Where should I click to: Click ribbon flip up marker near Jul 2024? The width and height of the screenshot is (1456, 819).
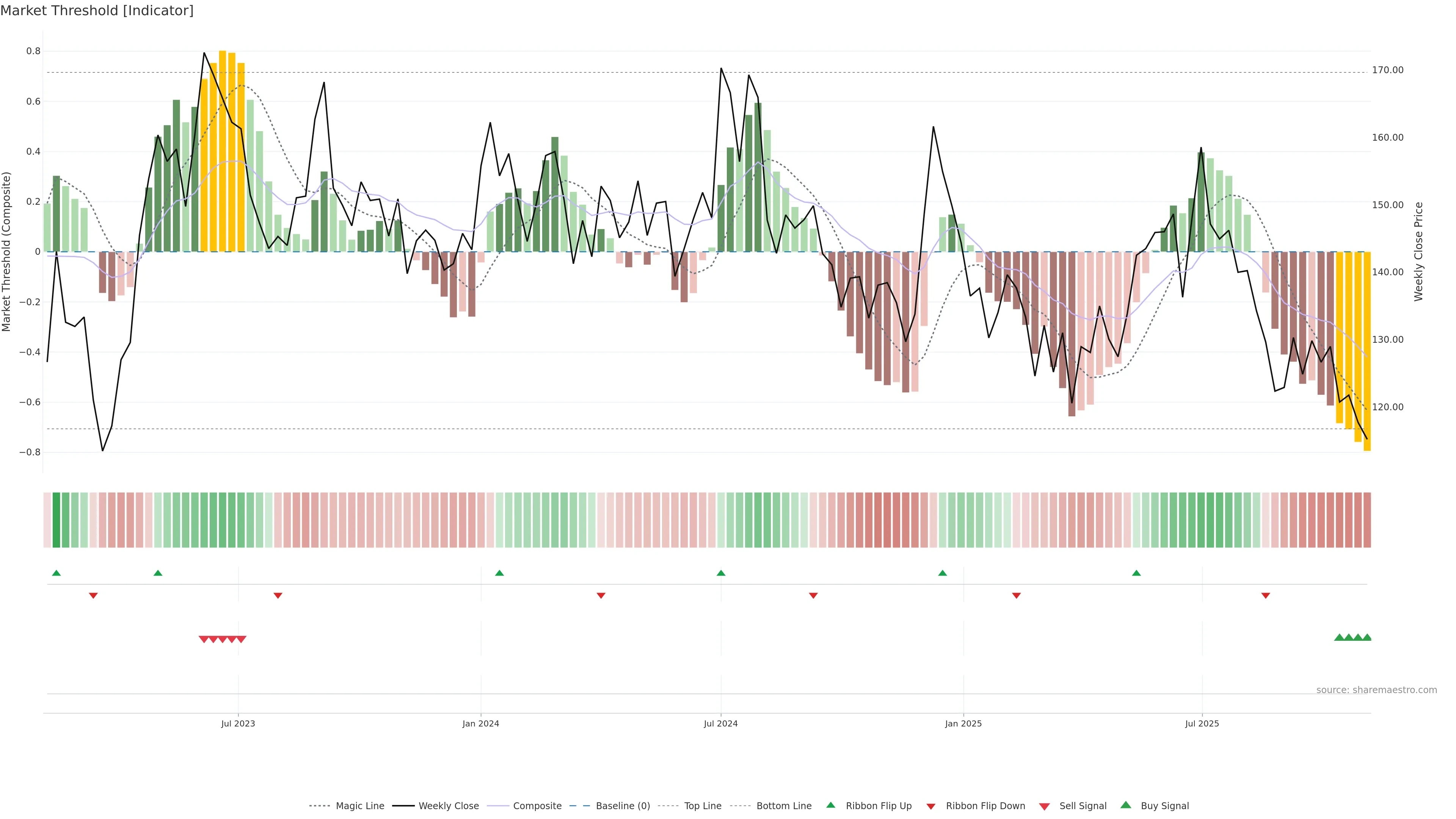point(721,573)
